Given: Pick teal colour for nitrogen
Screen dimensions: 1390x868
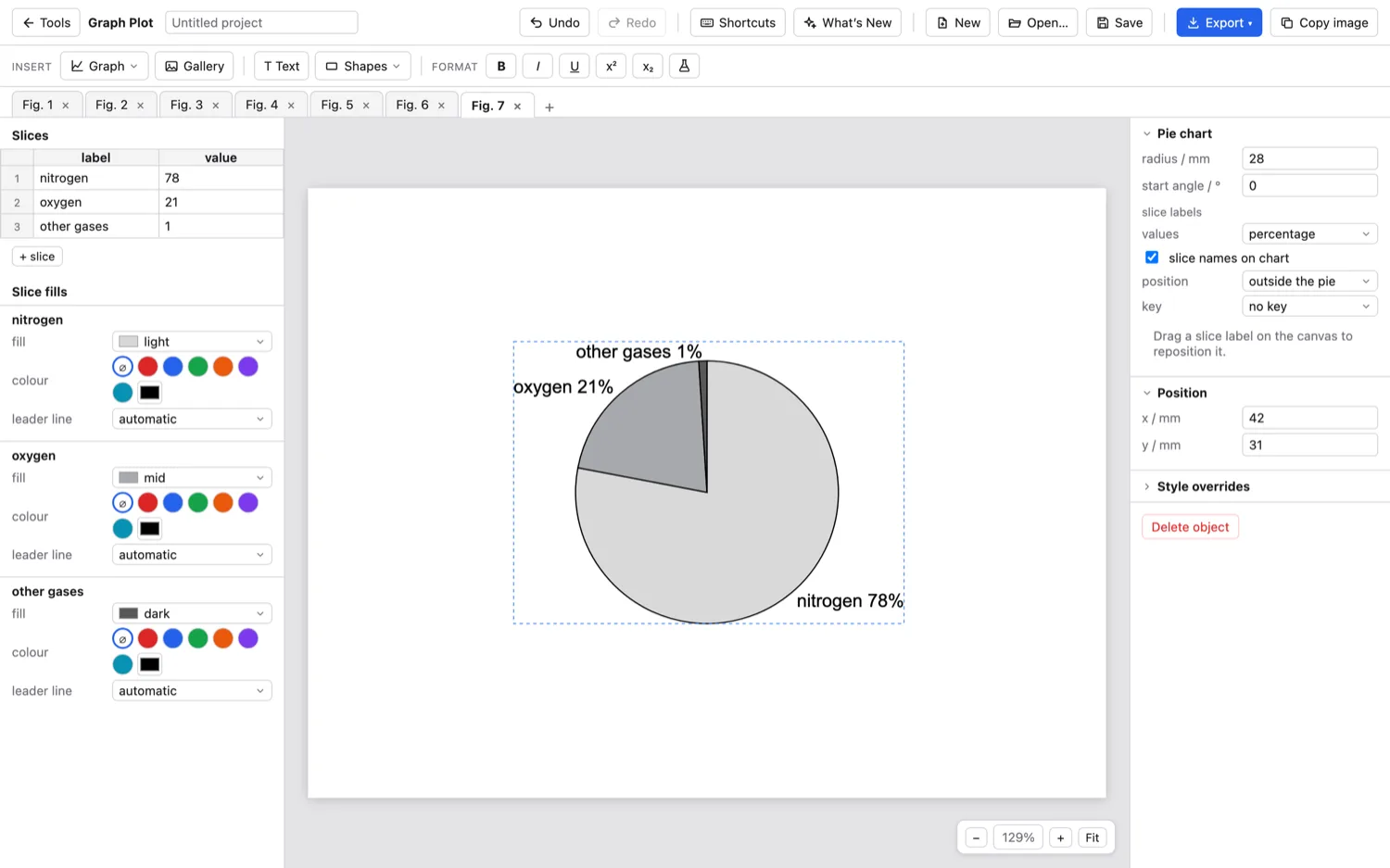Looking at the screenshot, I should [x=122, y=393].
